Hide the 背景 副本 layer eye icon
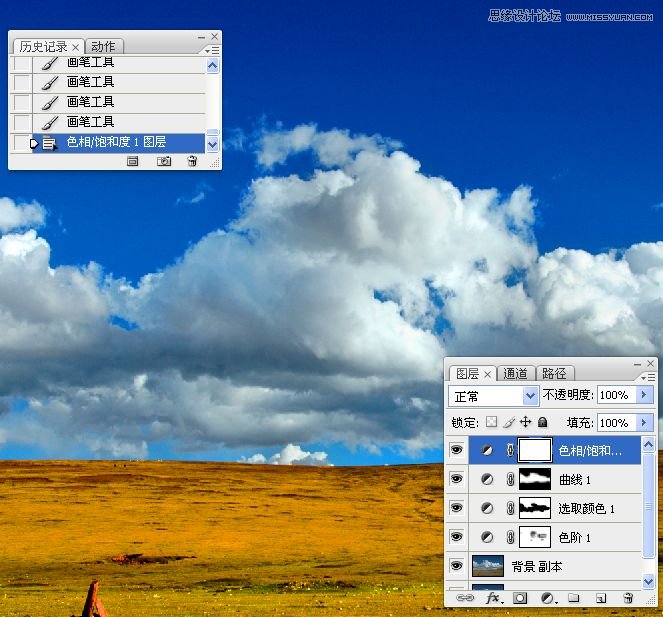The height and width of the screenshot is (617, 663). pos(456,566)
